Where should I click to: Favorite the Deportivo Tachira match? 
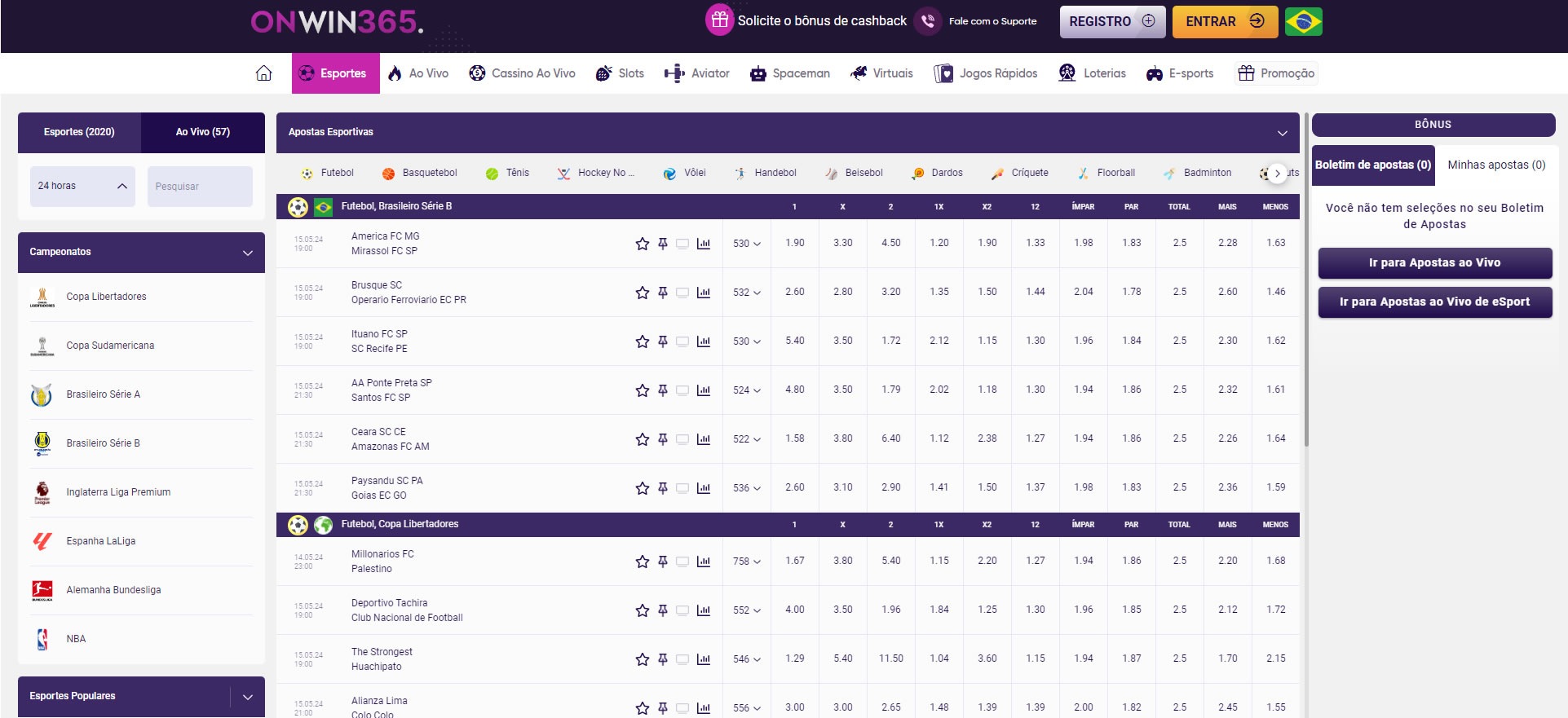pos(643,610)
